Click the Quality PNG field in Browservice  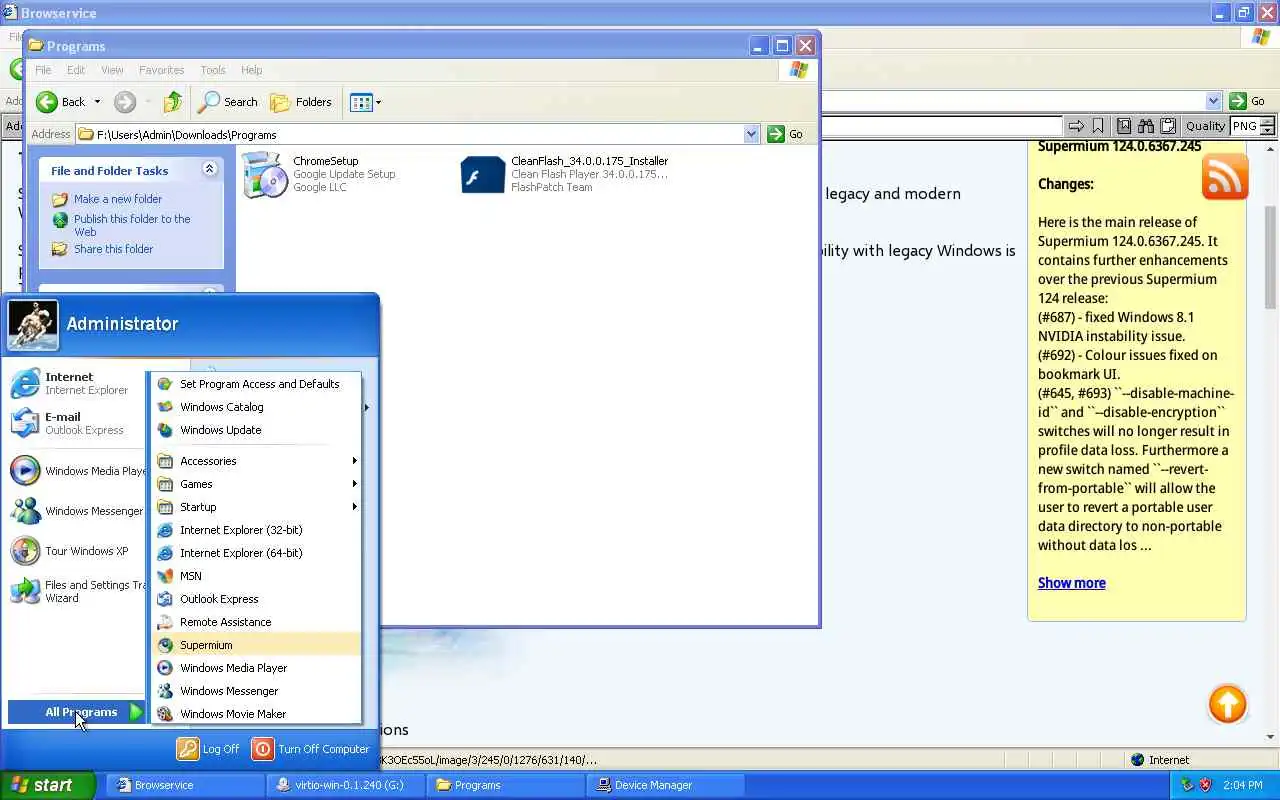point(1244,126)
